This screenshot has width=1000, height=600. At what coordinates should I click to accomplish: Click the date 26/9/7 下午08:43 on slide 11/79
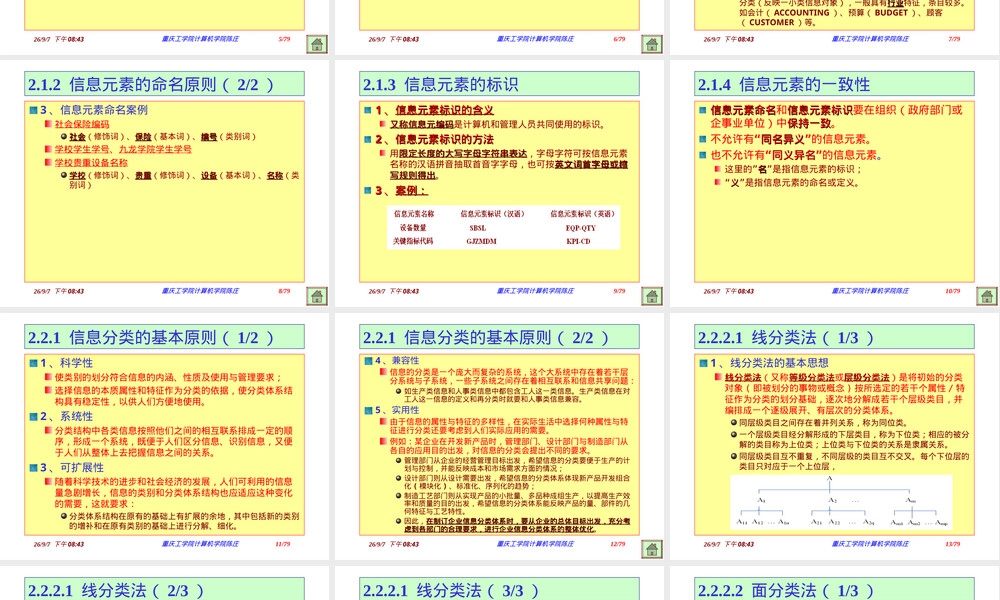click(x=59, y=544)
